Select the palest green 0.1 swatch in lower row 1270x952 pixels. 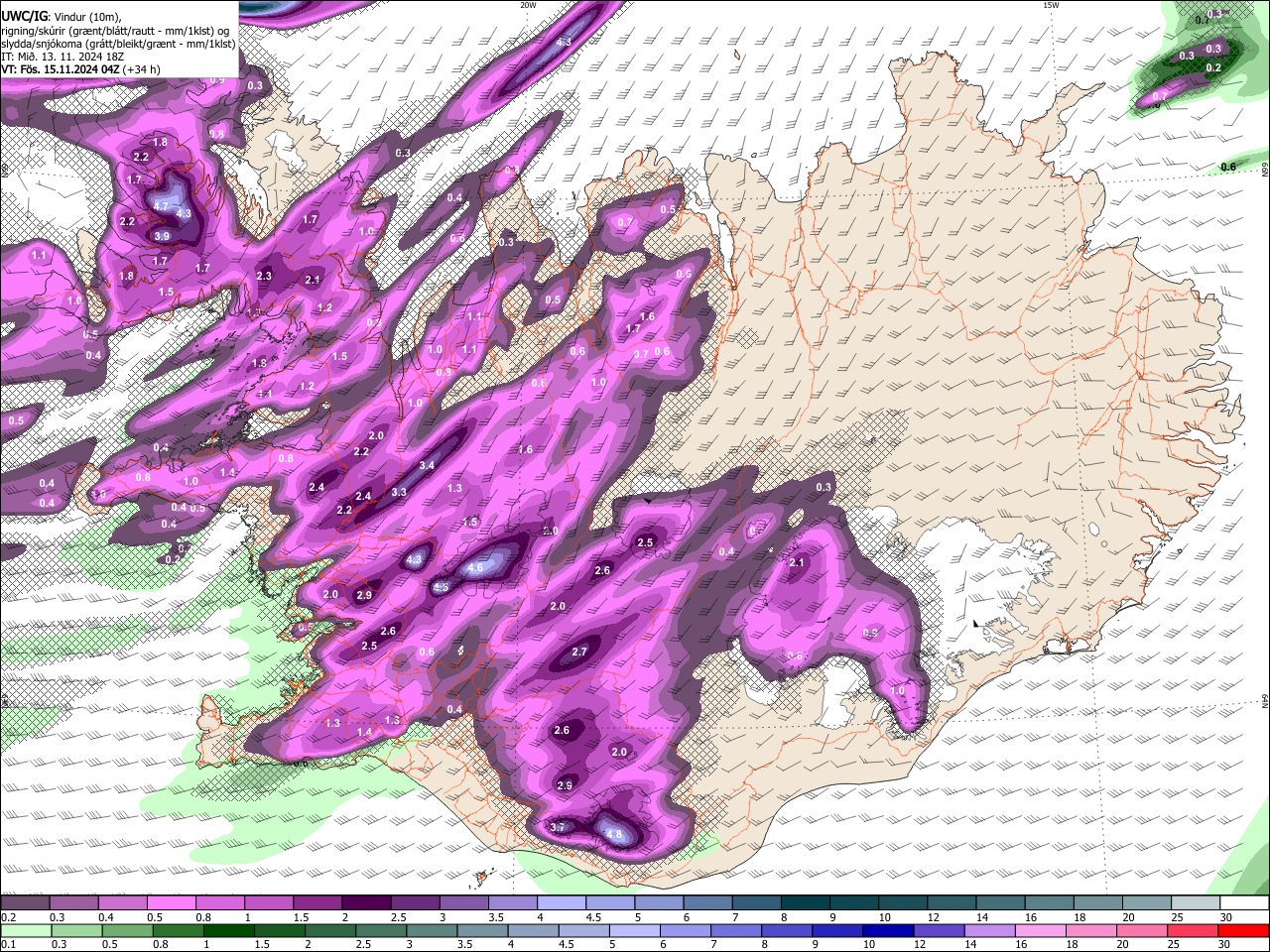coord(25,930)
